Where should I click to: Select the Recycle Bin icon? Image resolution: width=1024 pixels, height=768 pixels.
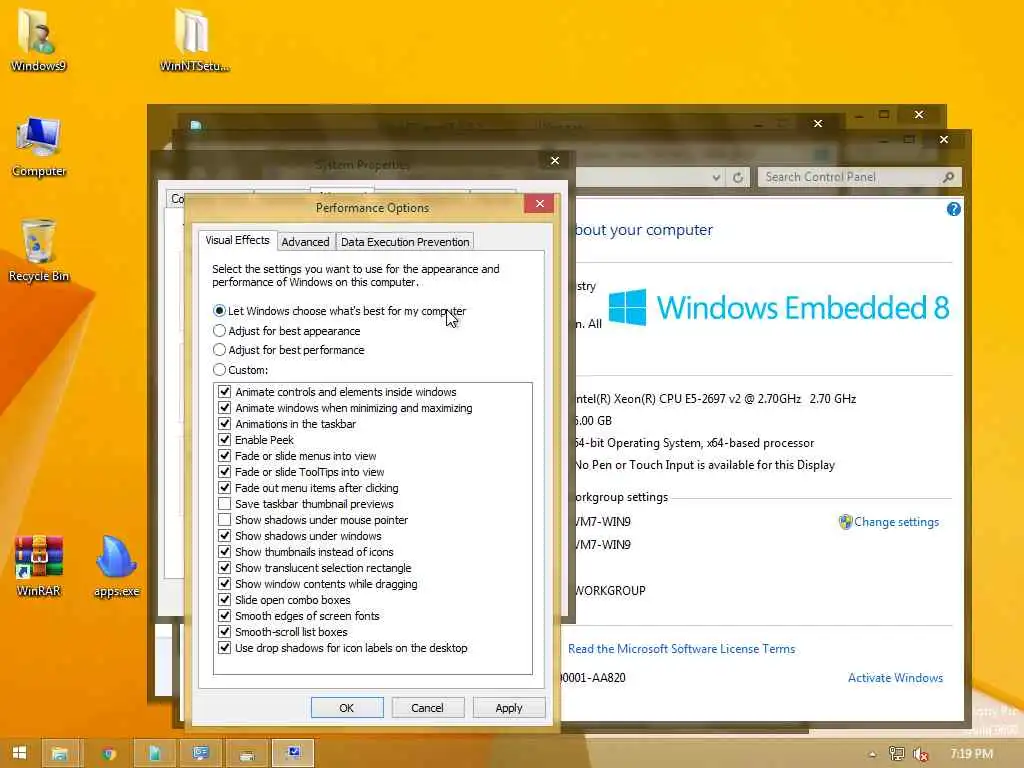point(39,251)
